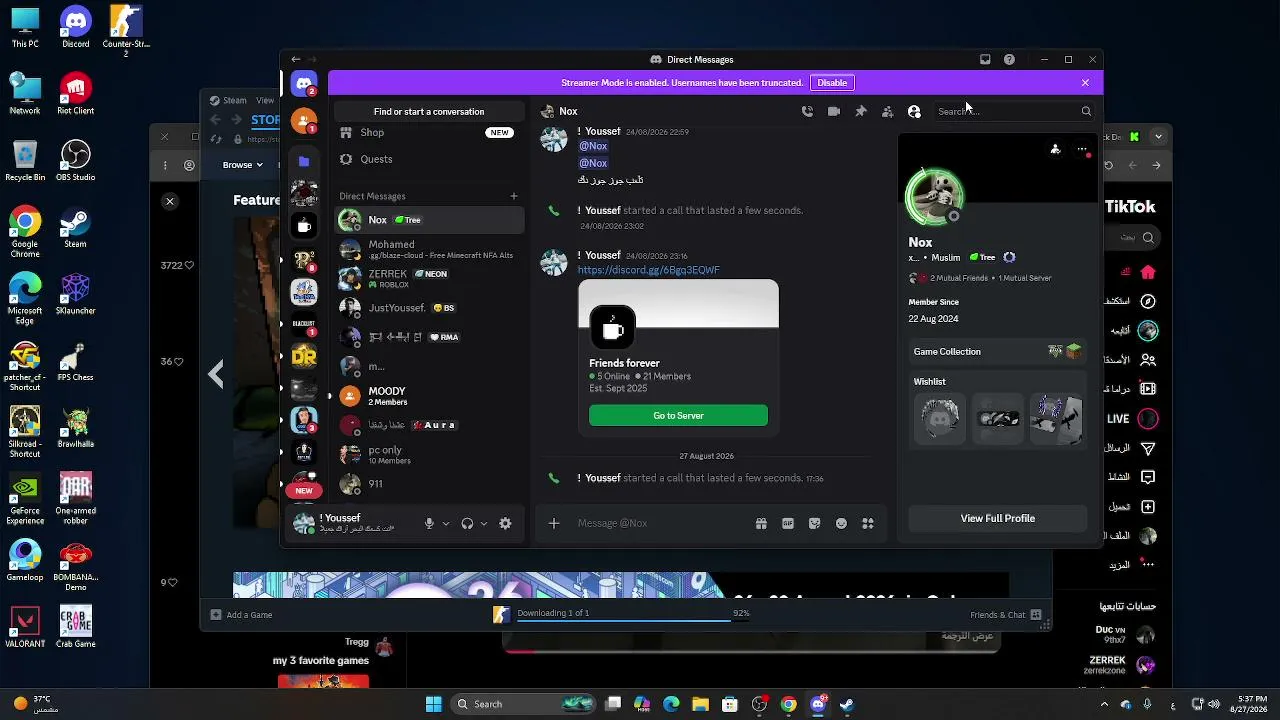The height and width of the screenshot is (720, 1280).
Task: Deafen audio with headphone icon
Action: [467, 524]
